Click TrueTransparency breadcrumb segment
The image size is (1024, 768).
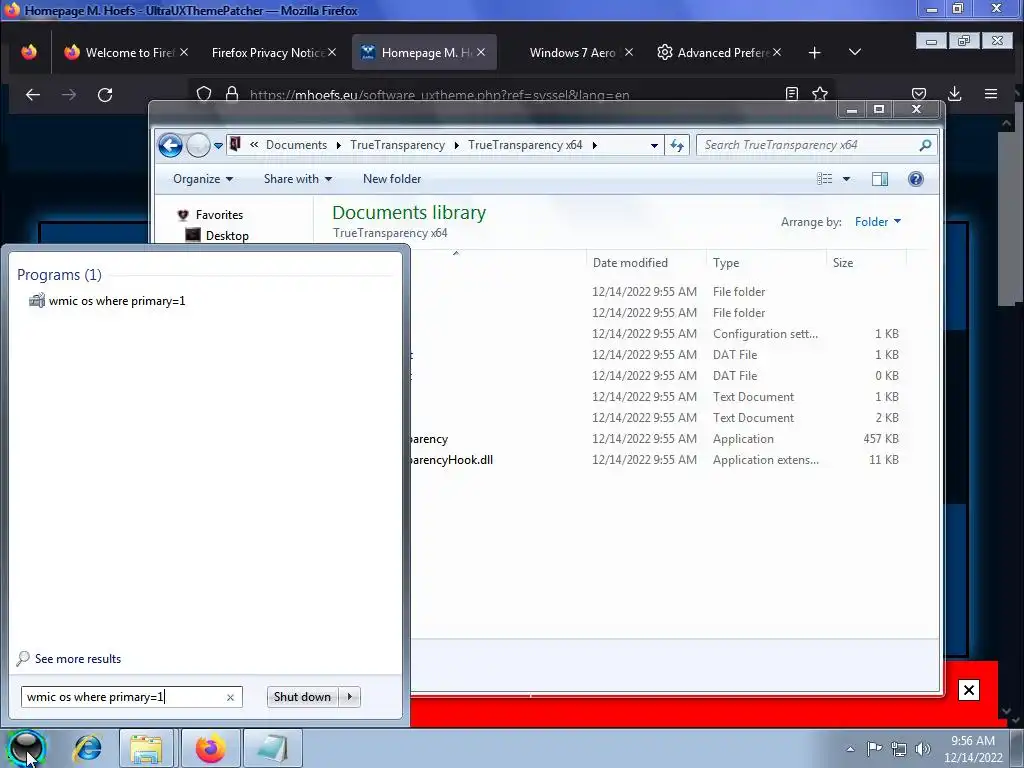coord(397,145)
